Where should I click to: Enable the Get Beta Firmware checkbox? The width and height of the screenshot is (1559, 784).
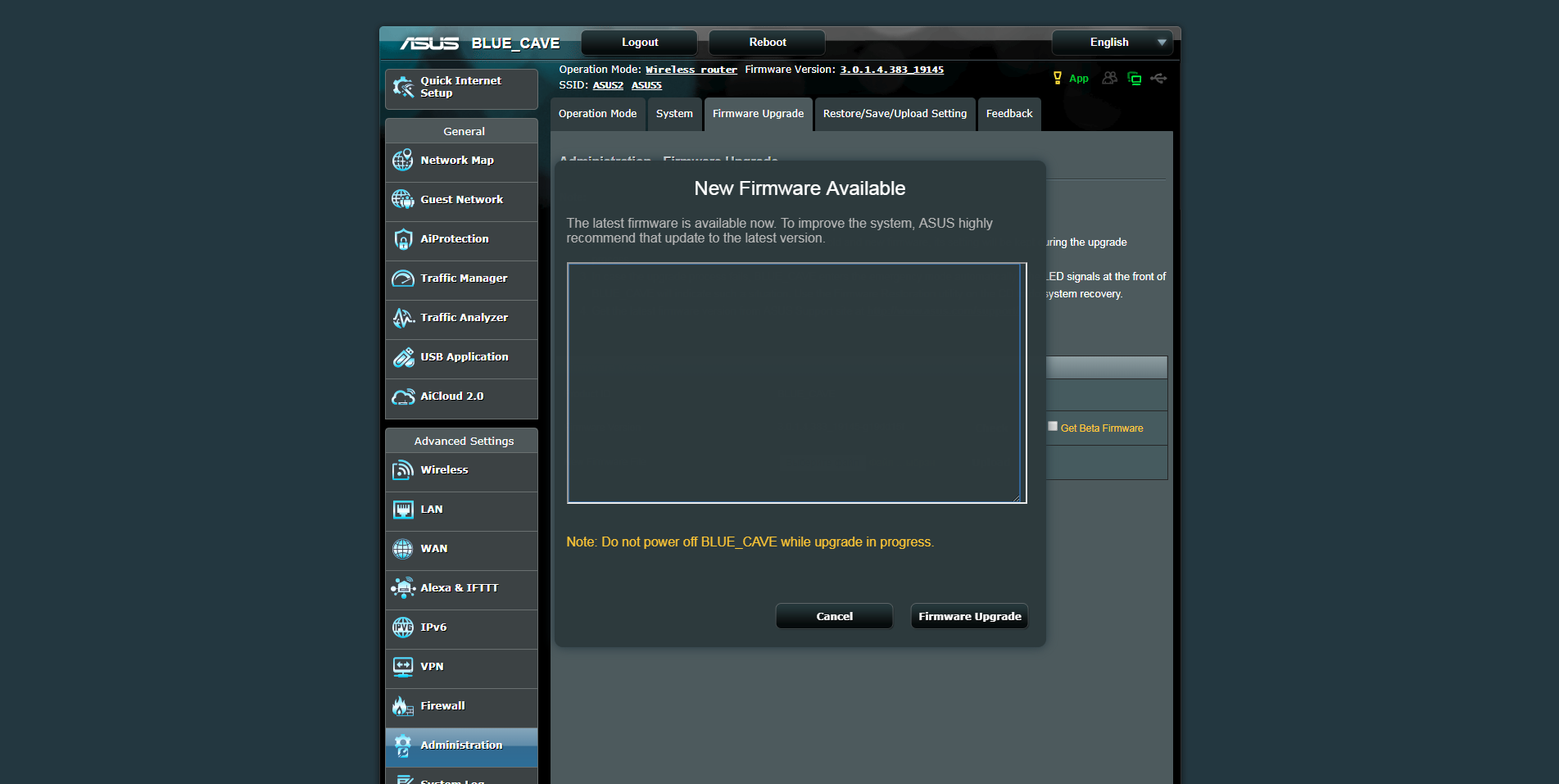(1053, 426)
